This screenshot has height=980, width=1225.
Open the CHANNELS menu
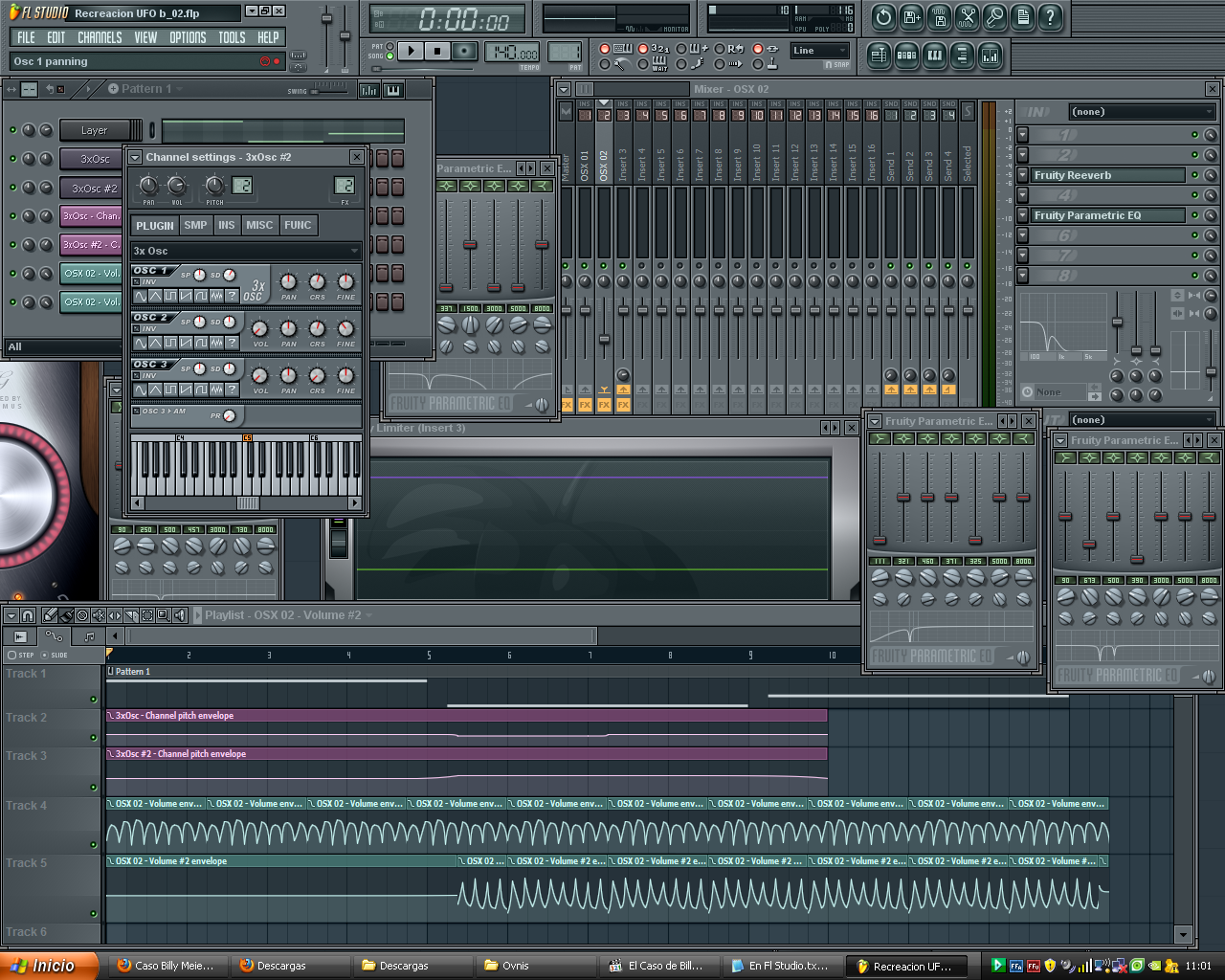point(100,37)
